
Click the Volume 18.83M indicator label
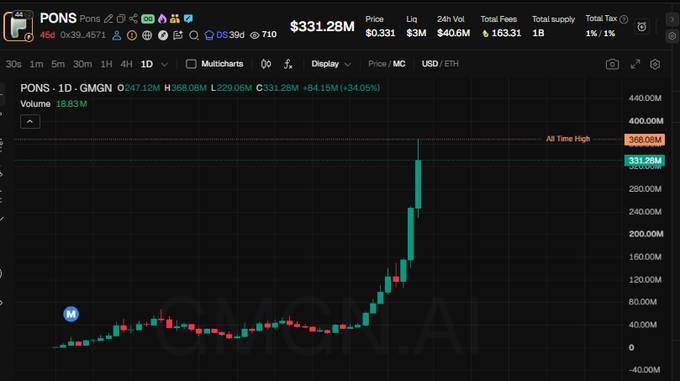pyautogui.click(x=54, y=104)
